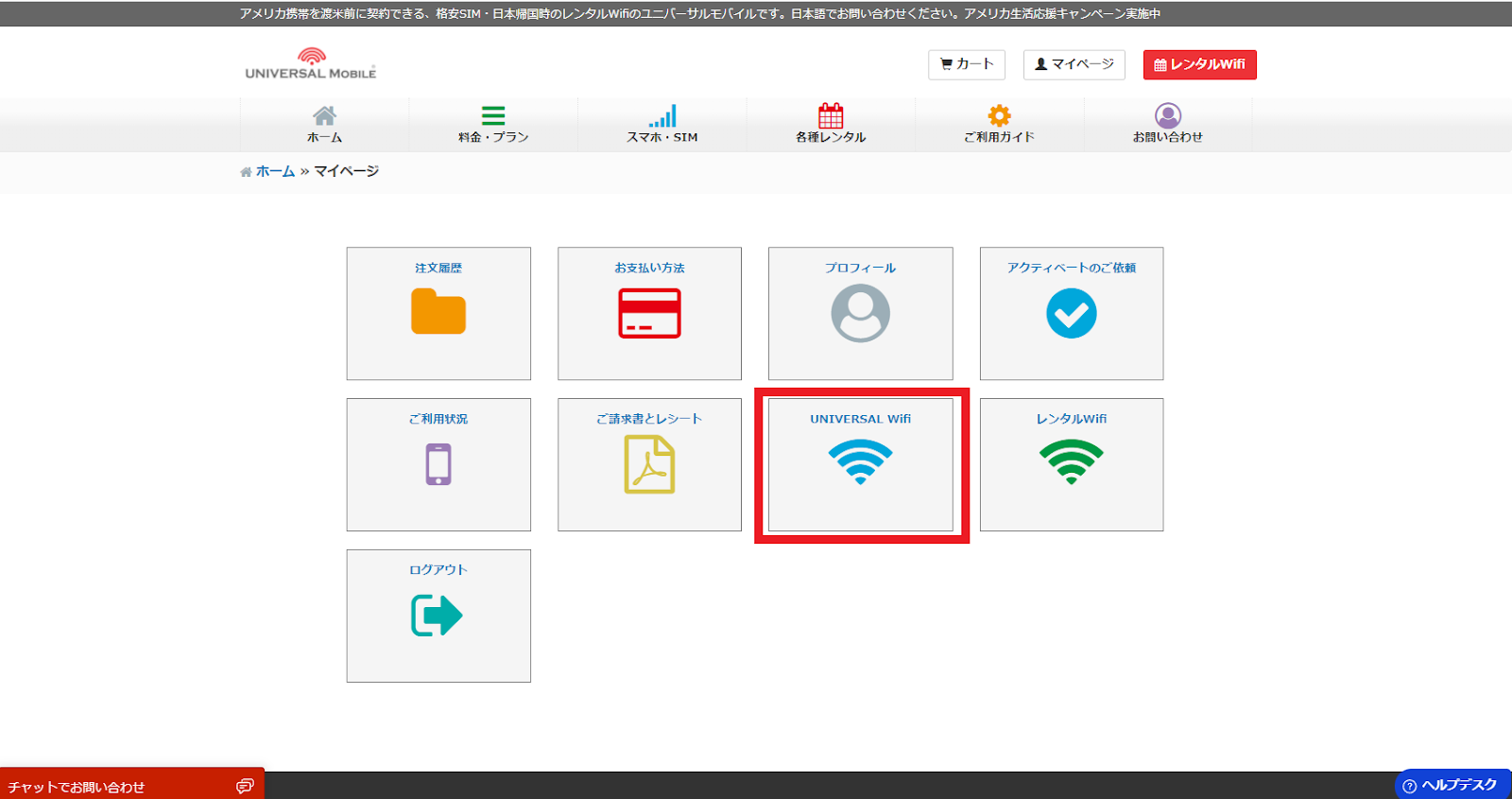Viewport: 1512px width, 799px height.
Task: Click the ログアウト tile title
Action: [x=438, y=570]
